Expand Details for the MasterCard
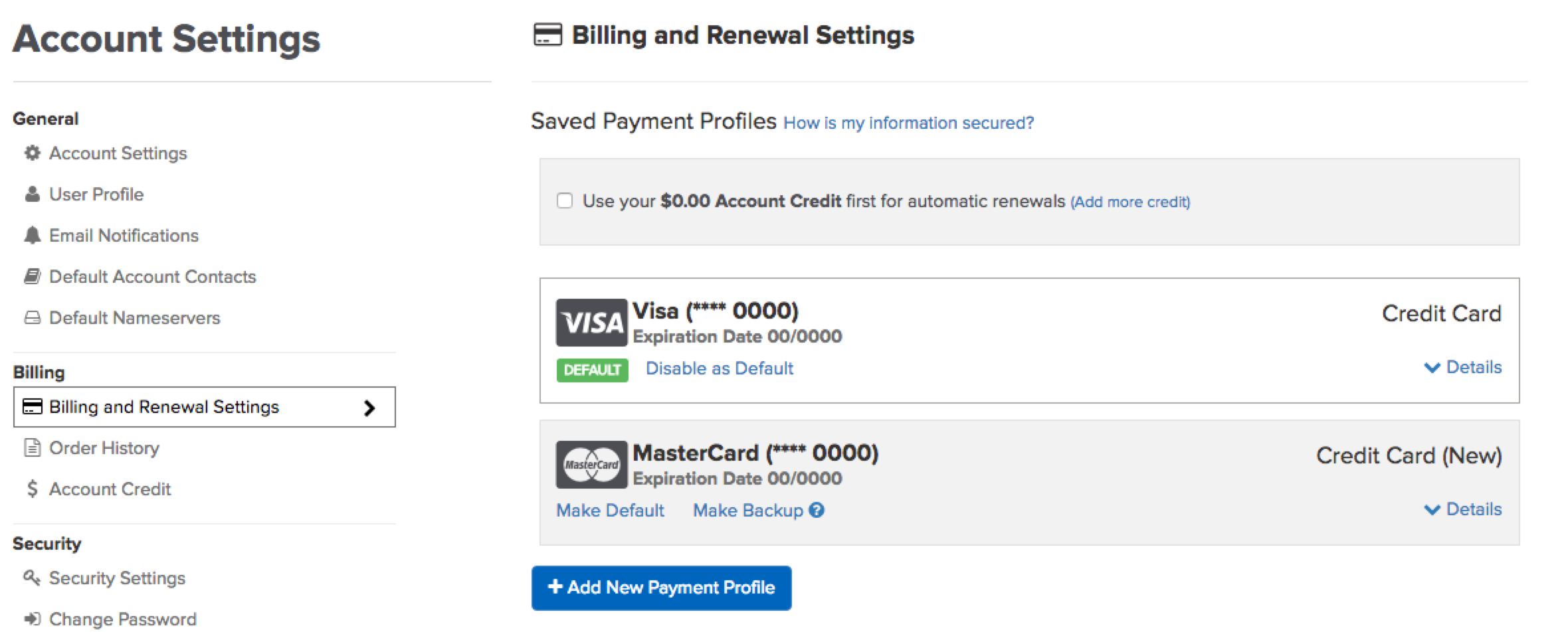The width and height of the screenshot is (1568, 640). click(1463, 509)
